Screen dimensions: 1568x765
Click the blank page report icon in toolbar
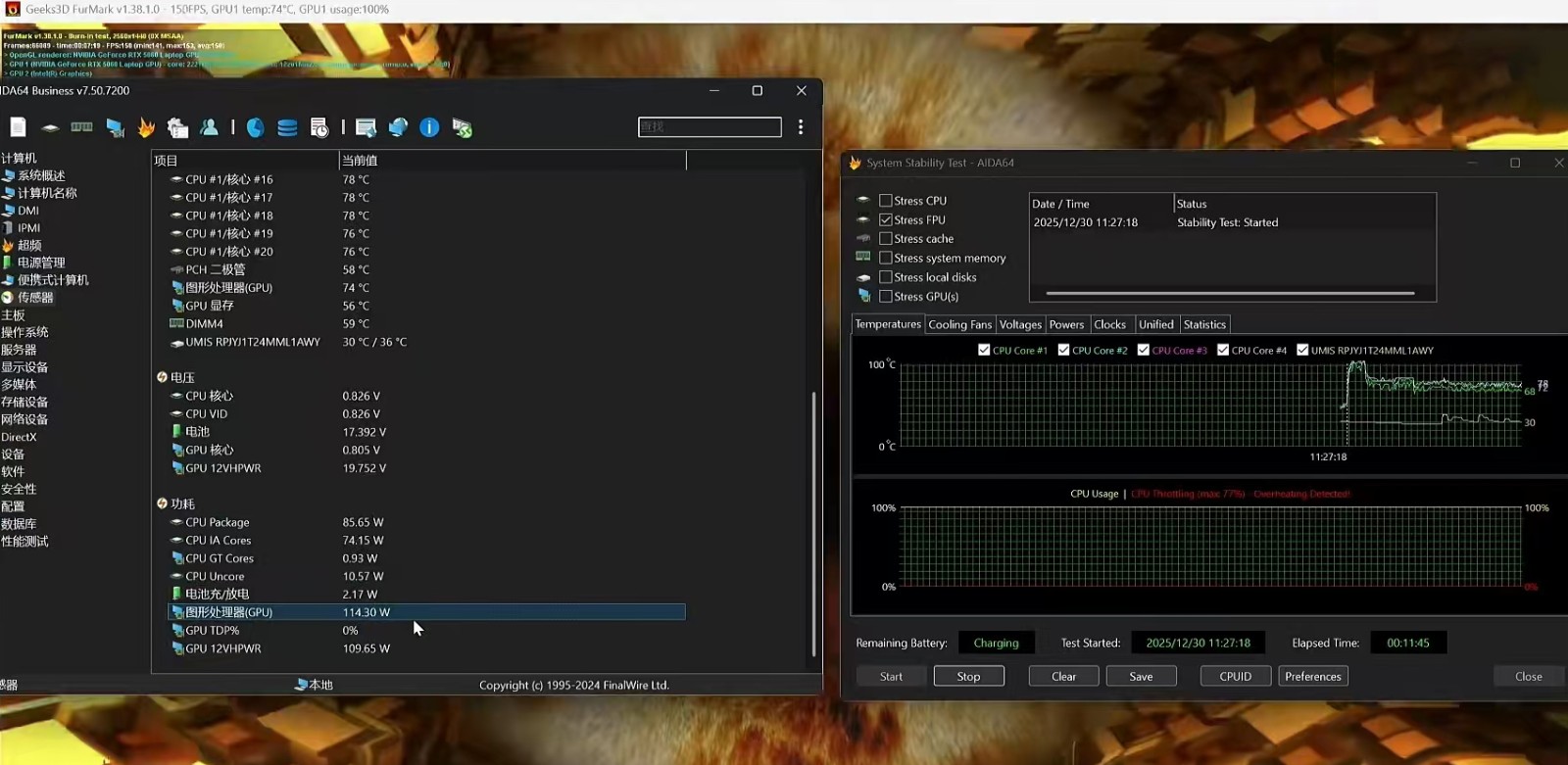(x=18, y=127)
